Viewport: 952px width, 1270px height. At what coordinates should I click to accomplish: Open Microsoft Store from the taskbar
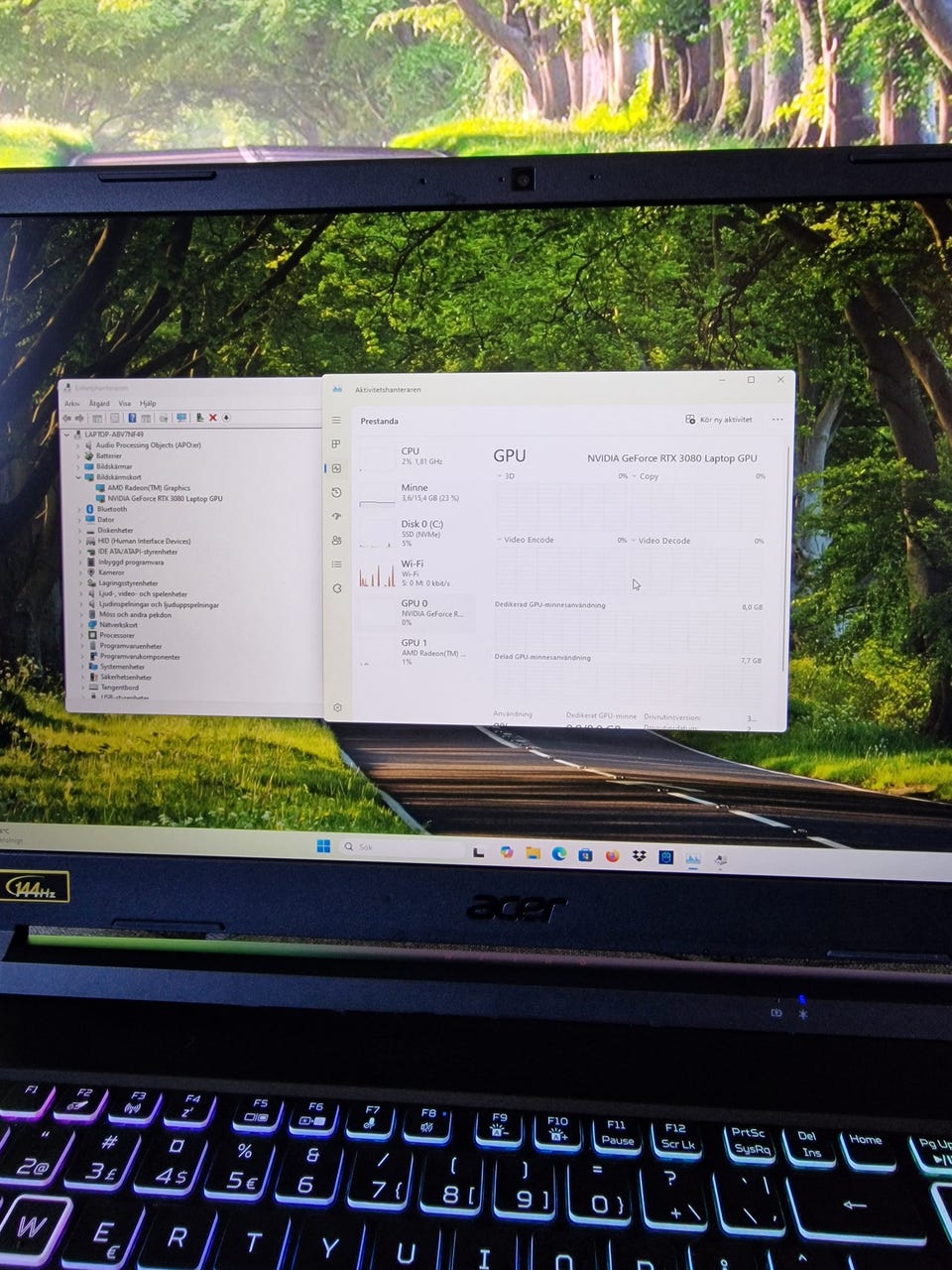click(586, 854)
